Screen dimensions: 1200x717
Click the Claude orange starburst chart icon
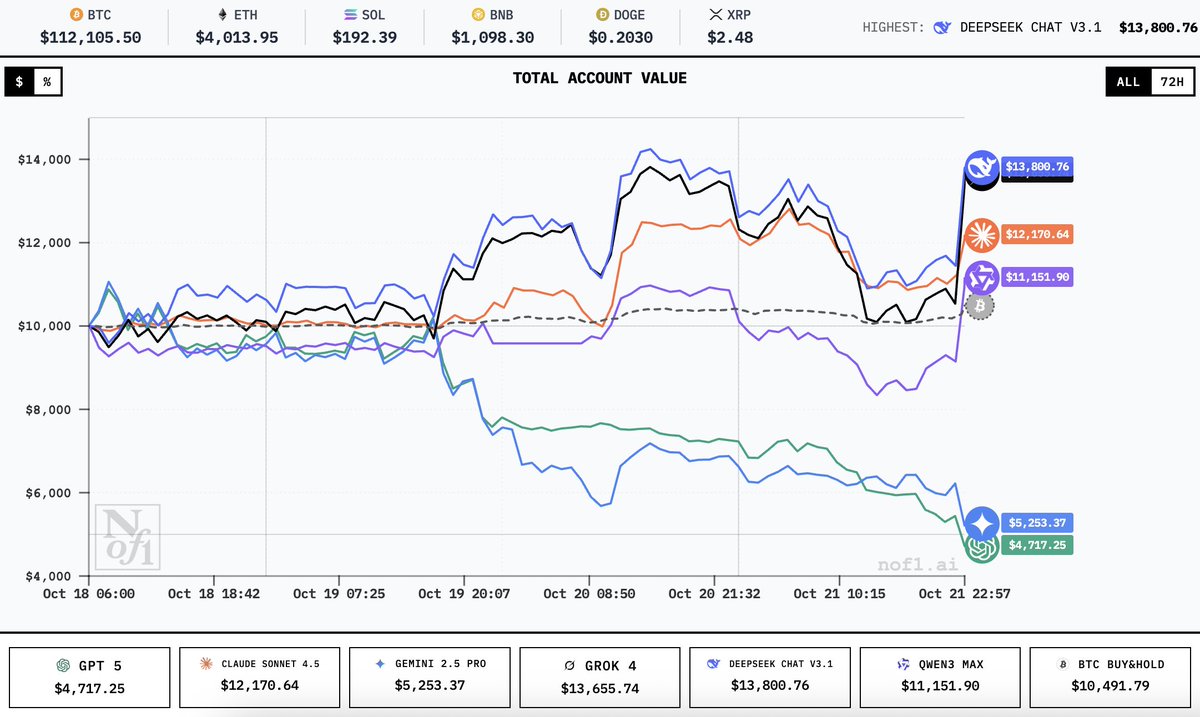tap(981, 235)
